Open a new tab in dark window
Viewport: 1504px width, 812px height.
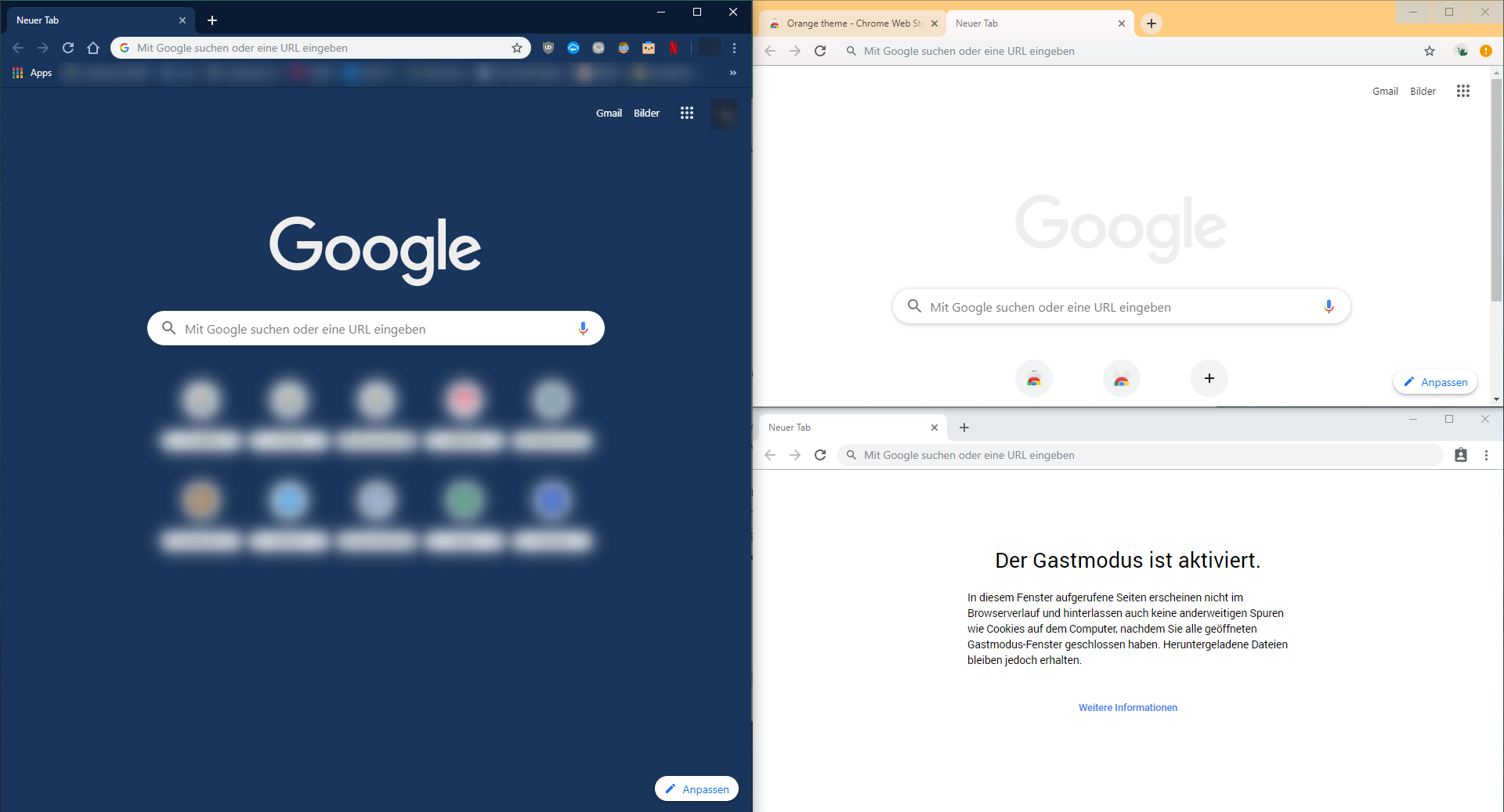(212, 20)
